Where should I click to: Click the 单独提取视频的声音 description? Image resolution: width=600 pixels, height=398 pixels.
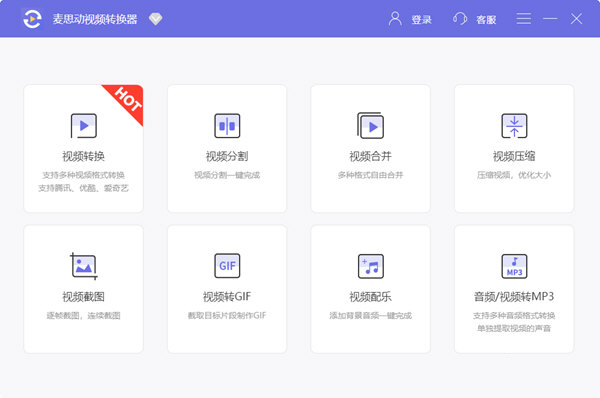tap(514, 328)
